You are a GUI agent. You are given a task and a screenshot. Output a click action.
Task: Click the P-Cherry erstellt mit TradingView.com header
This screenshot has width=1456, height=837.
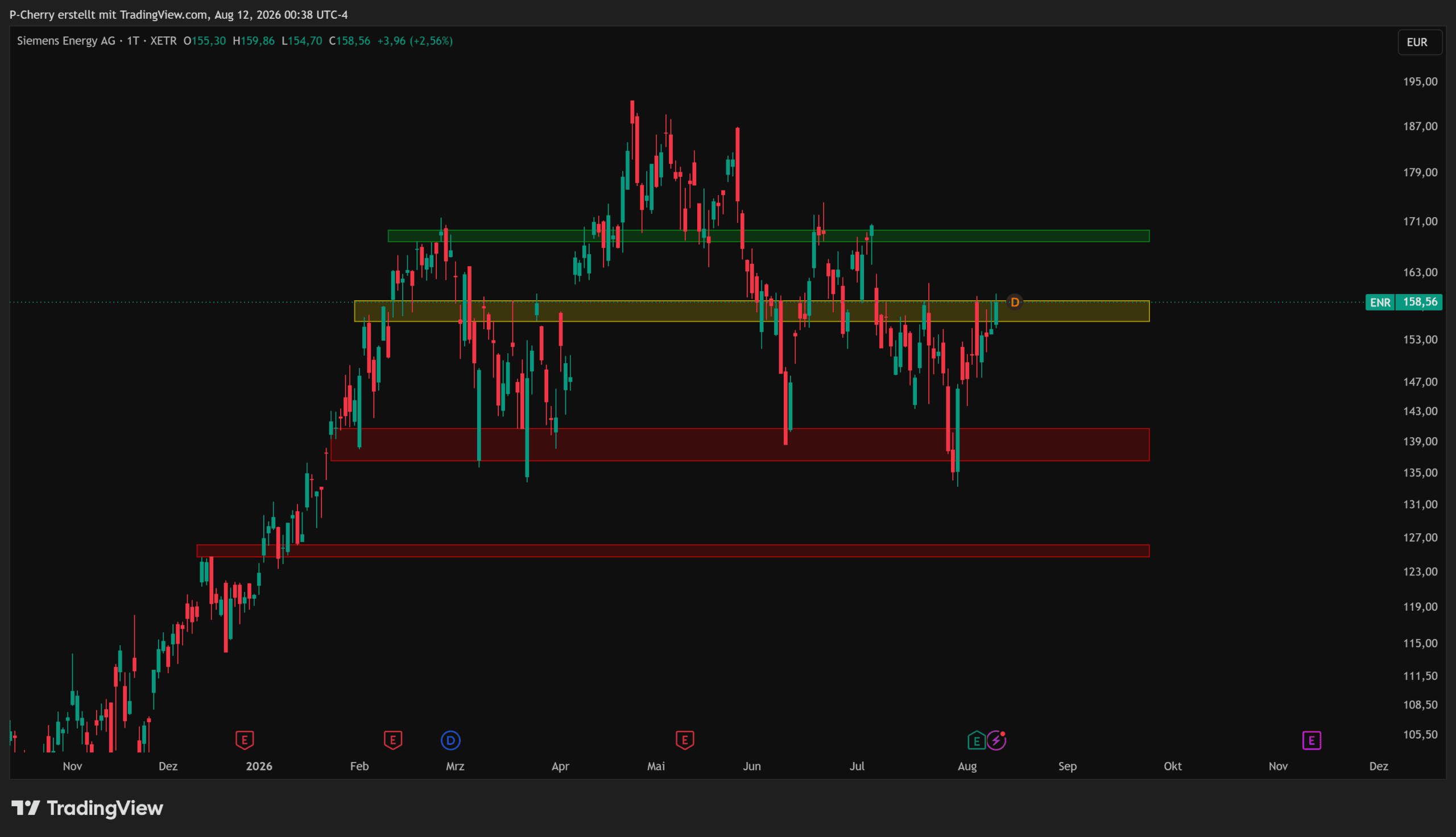tap(178, 14)
